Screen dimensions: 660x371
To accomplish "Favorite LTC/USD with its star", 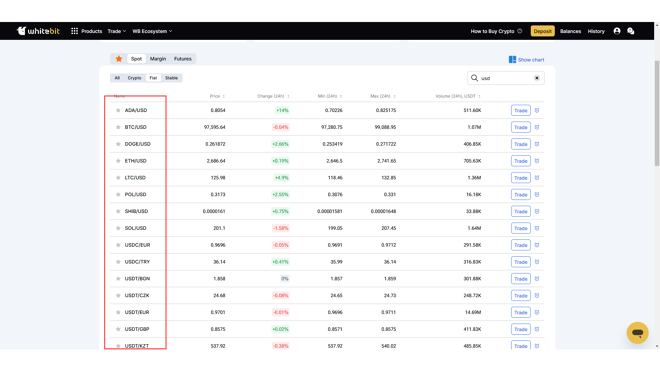I will 118,178.
